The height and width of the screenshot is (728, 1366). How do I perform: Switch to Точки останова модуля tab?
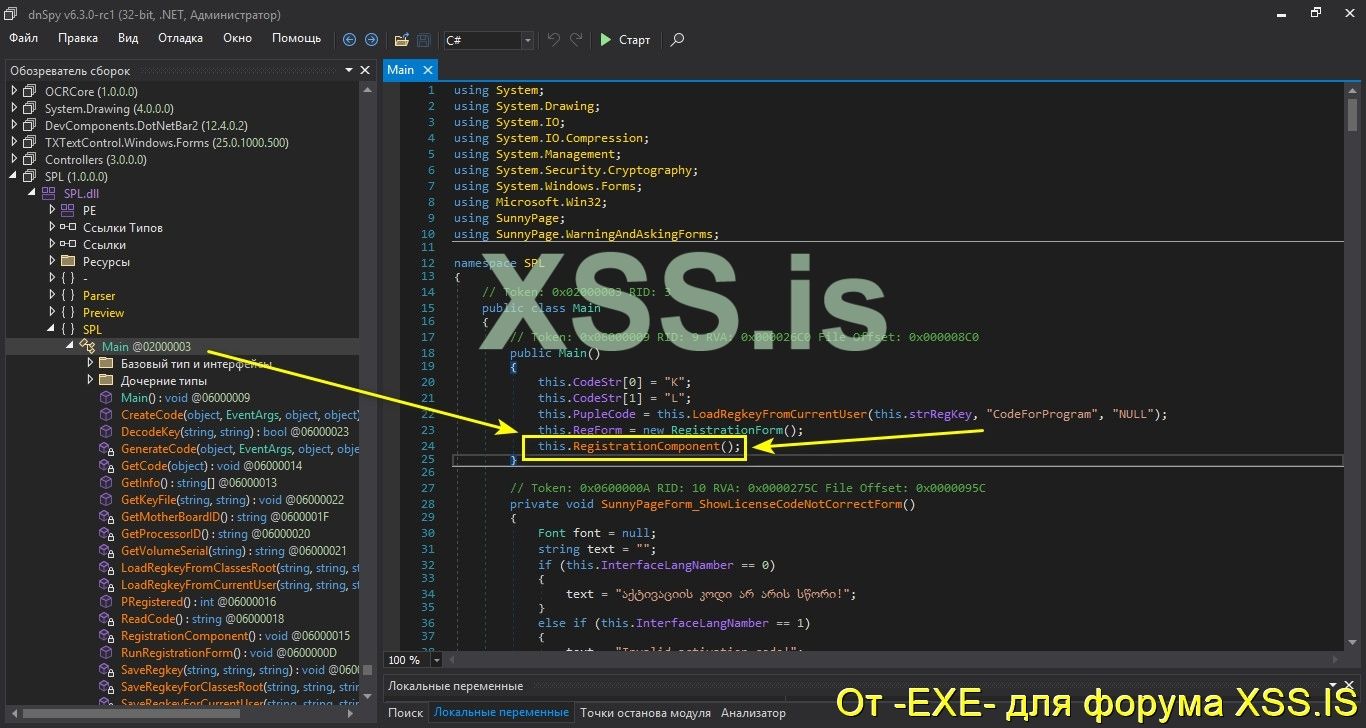pyautogui.click(x=644, y=712)
